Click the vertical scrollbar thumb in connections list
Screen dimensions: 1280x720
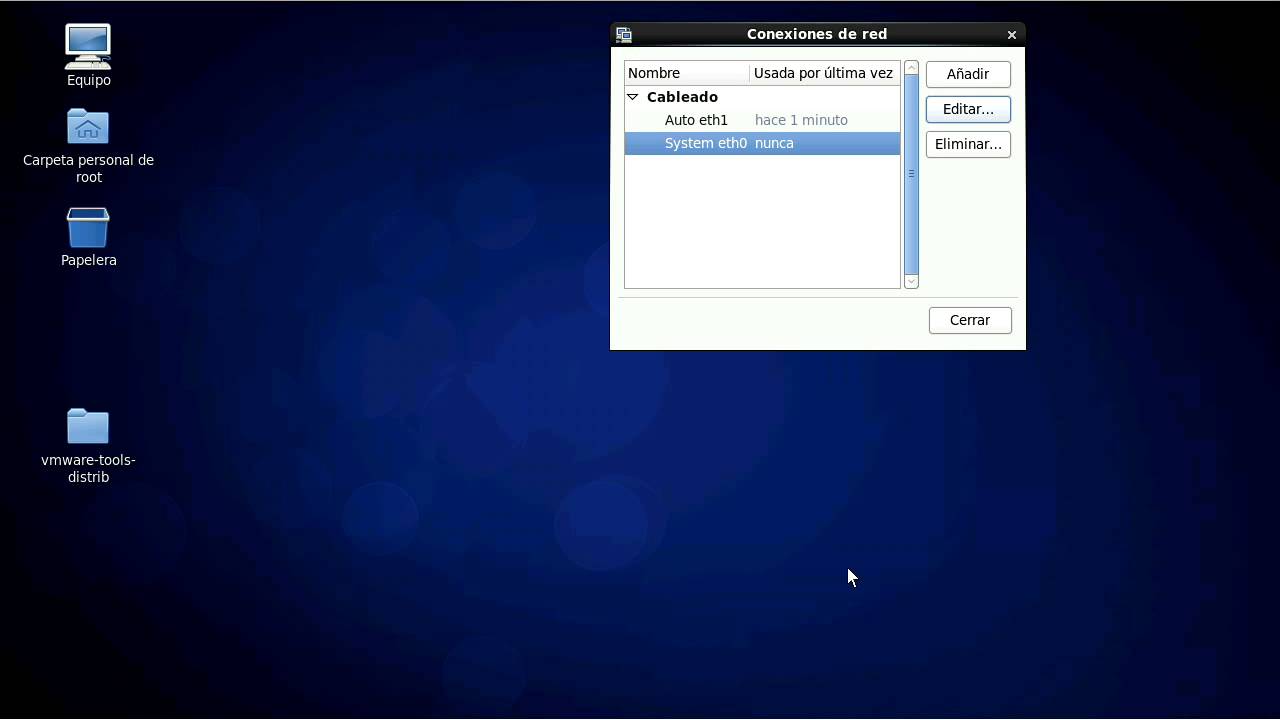(x=911, y=174)
